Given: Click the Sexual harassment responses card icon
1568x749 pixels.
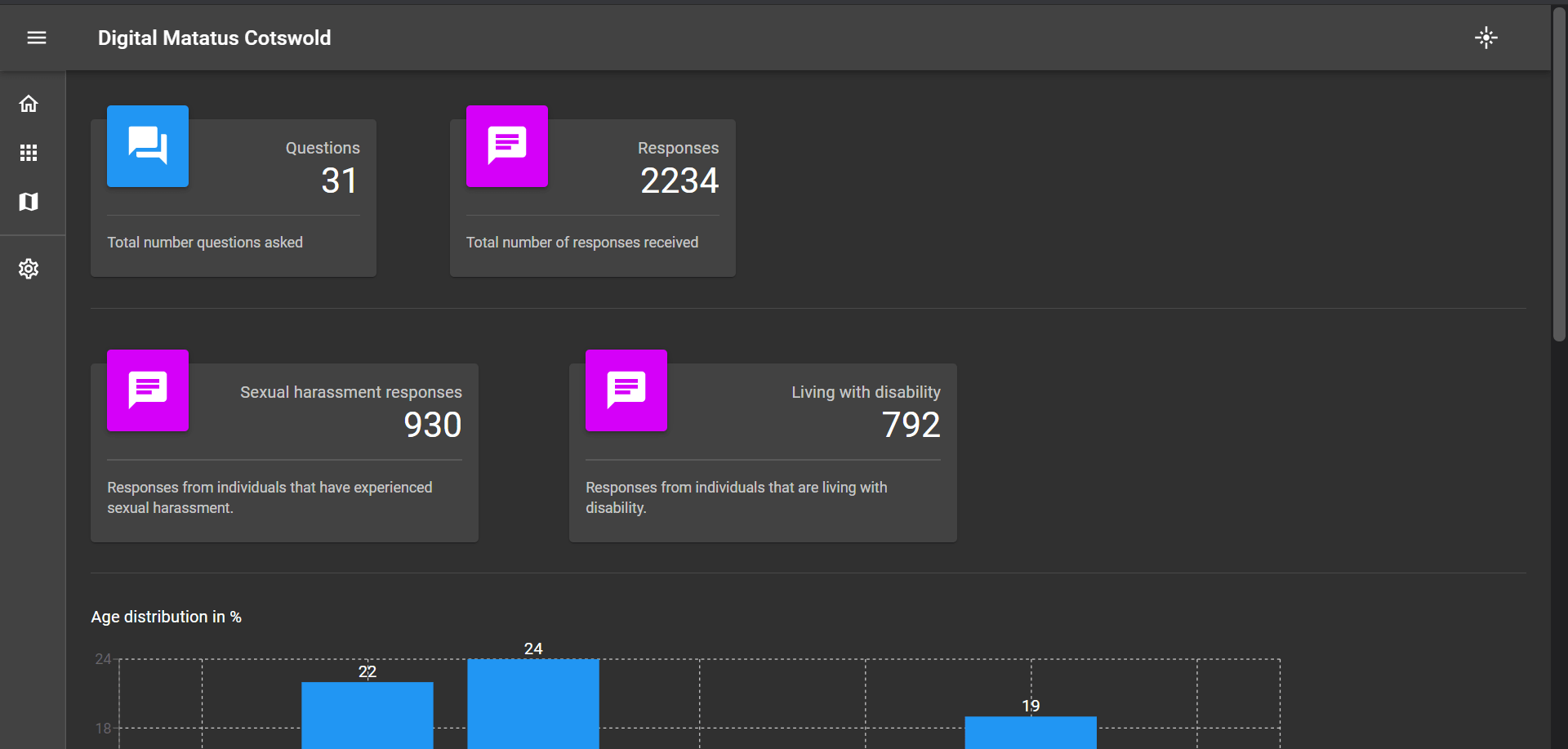Looking at the screenshot, I should tap(147, 390).
